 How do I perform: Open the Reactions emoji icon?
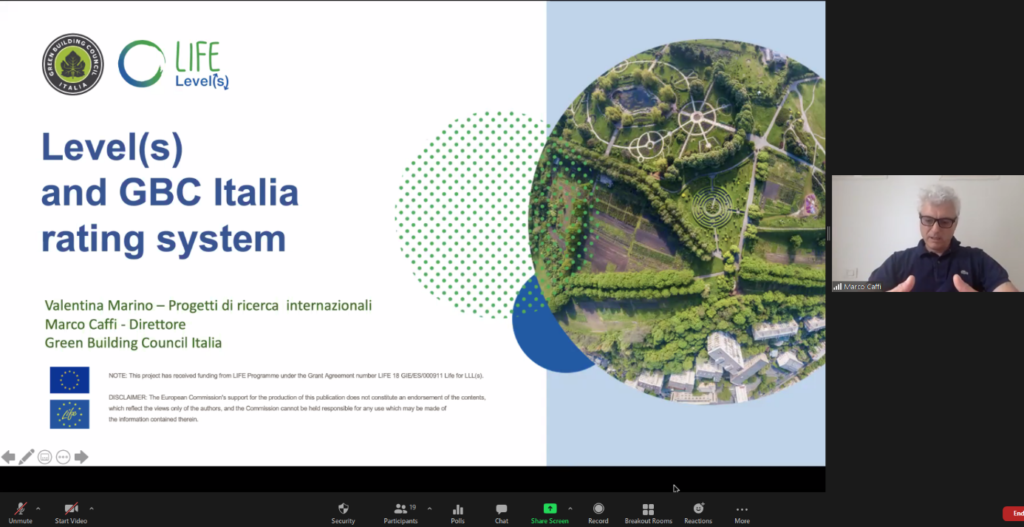point(698,508)
